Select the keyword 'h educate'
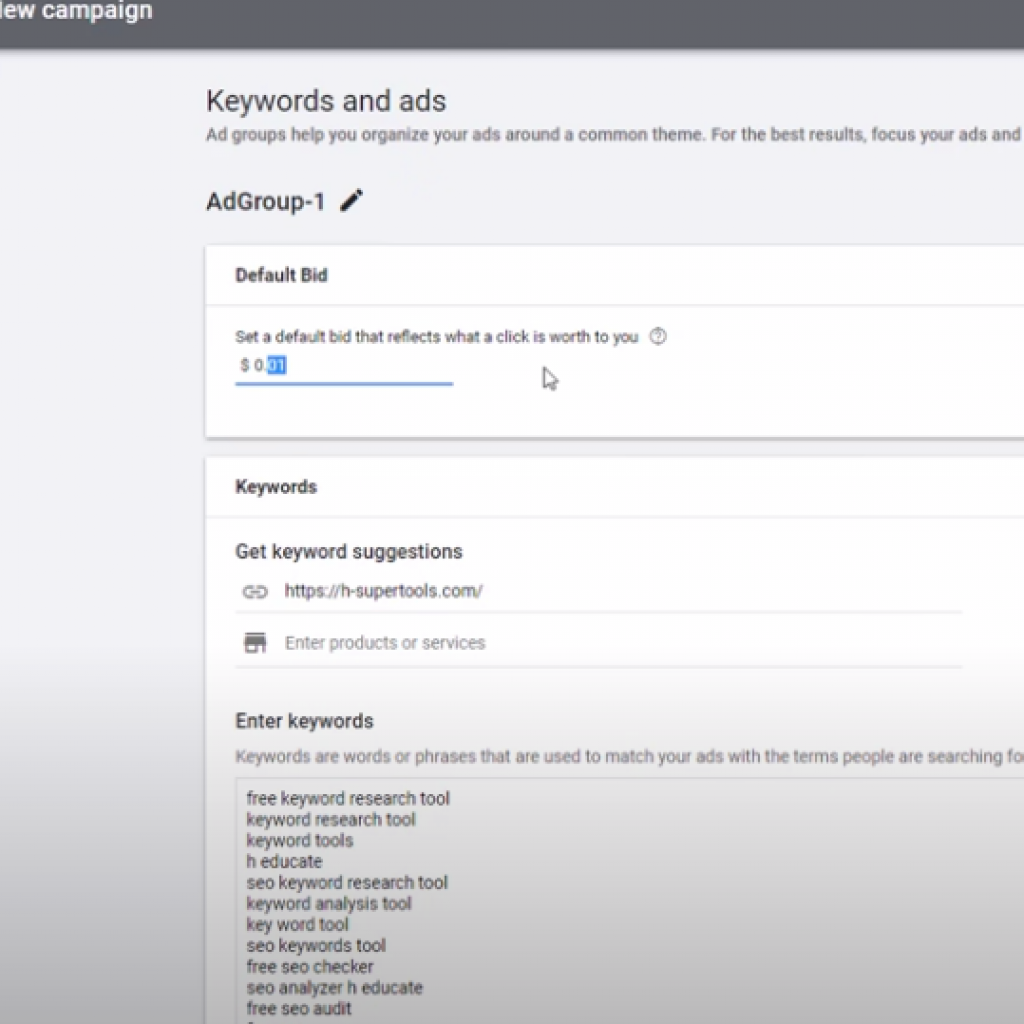 [285, 861]
